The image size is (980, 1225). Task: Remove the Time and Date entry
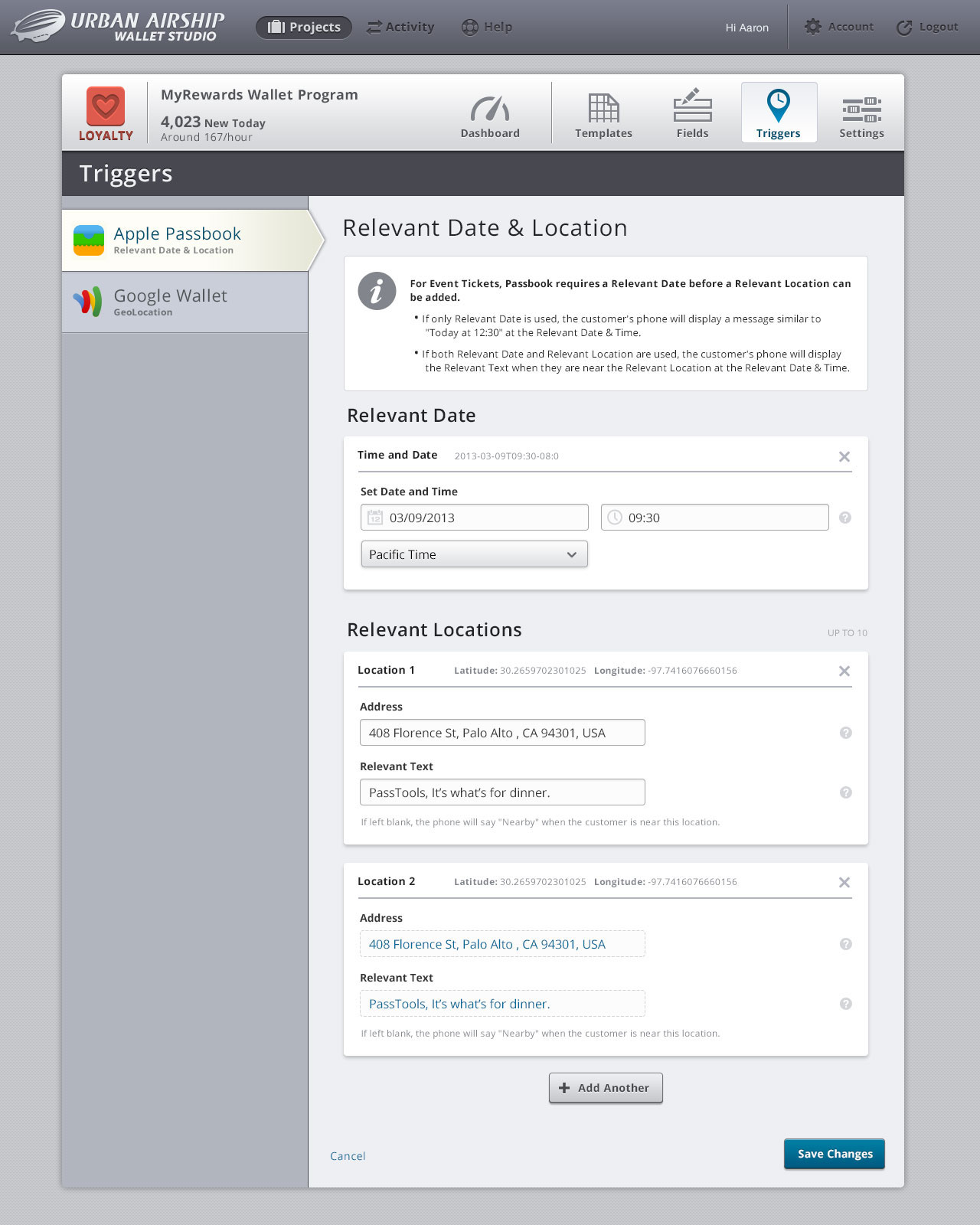click(844, 456)
